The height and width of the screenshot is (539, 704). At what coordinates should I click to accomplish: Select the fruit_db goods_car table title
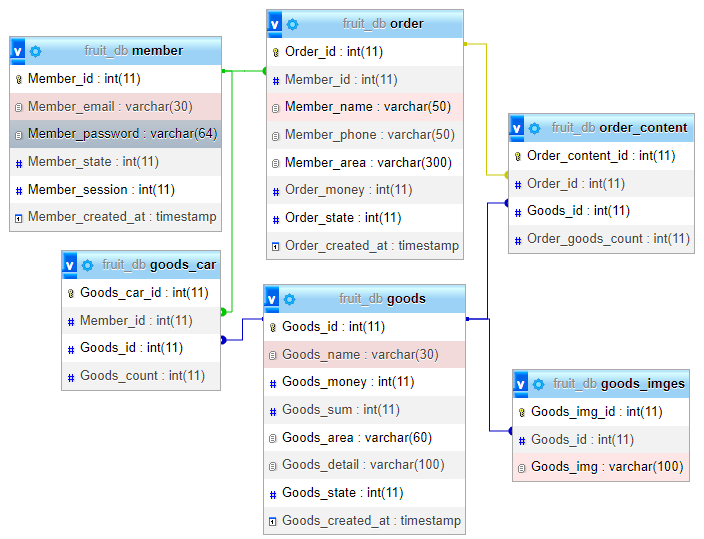159,265
